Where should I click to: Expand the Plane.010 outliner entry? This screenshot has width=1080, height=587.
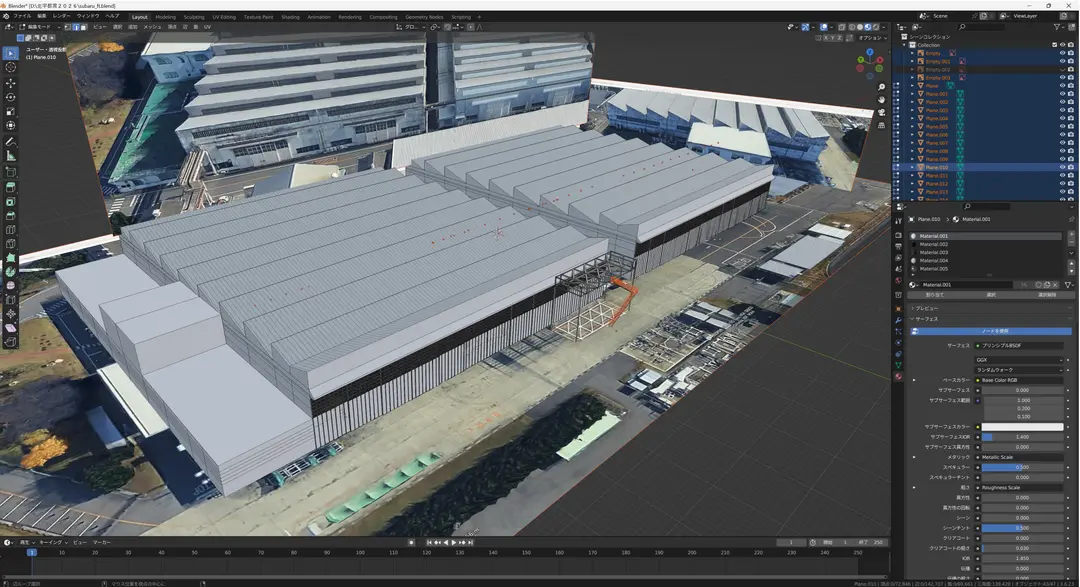tap(913, 167)
